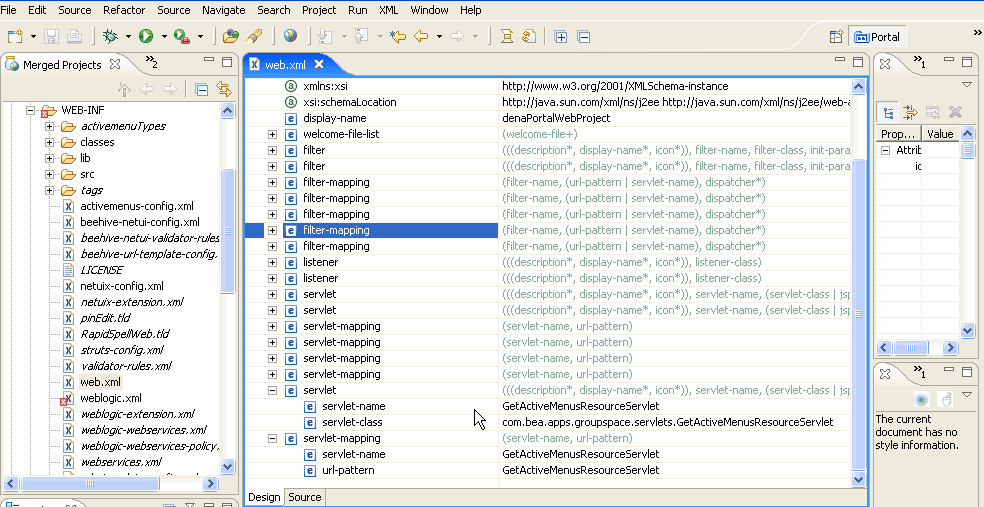The image size is (984, 507).
Task: Collapse all in Merged Projects panel
Action: coord(202,90)
